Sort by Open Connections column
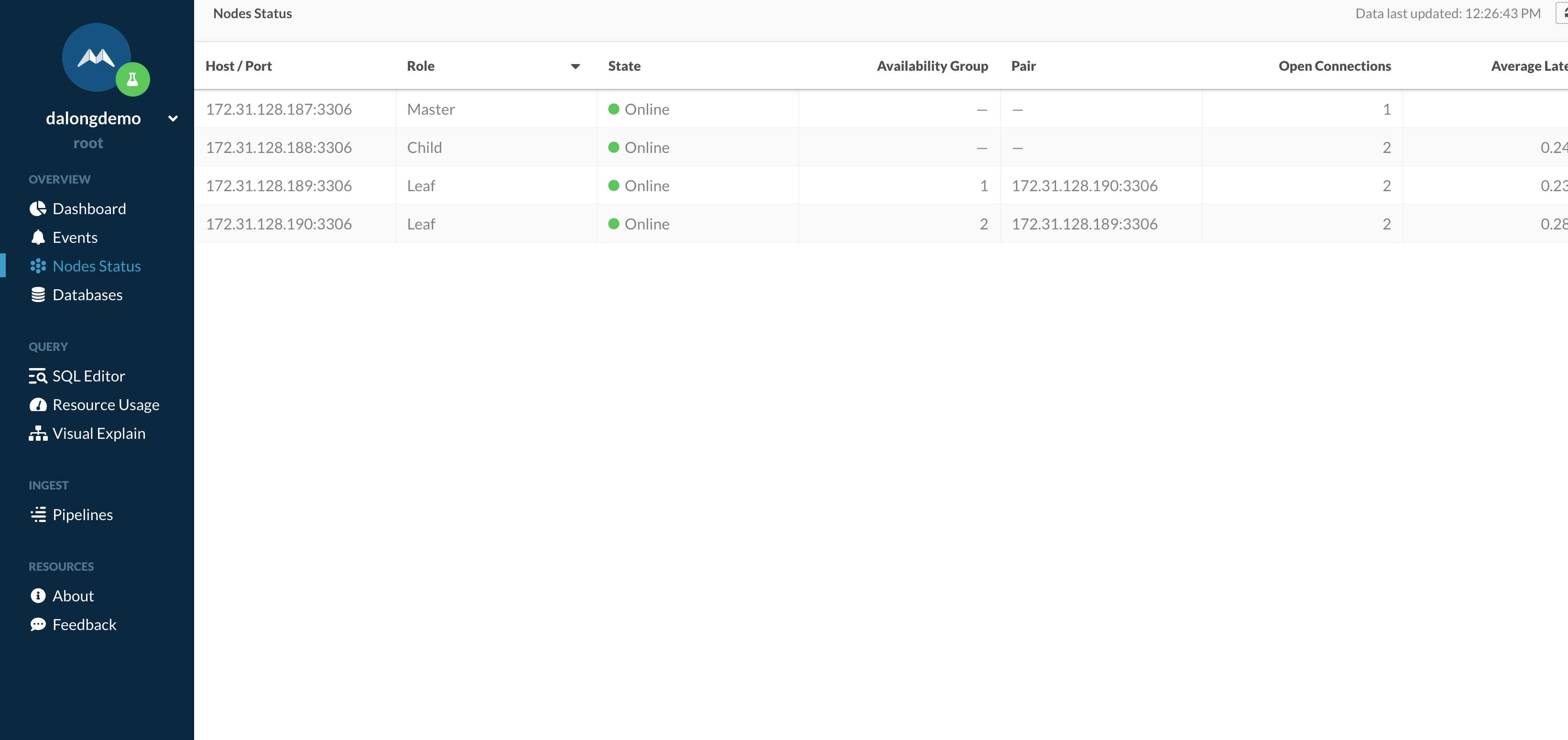 click(1334, 65)
